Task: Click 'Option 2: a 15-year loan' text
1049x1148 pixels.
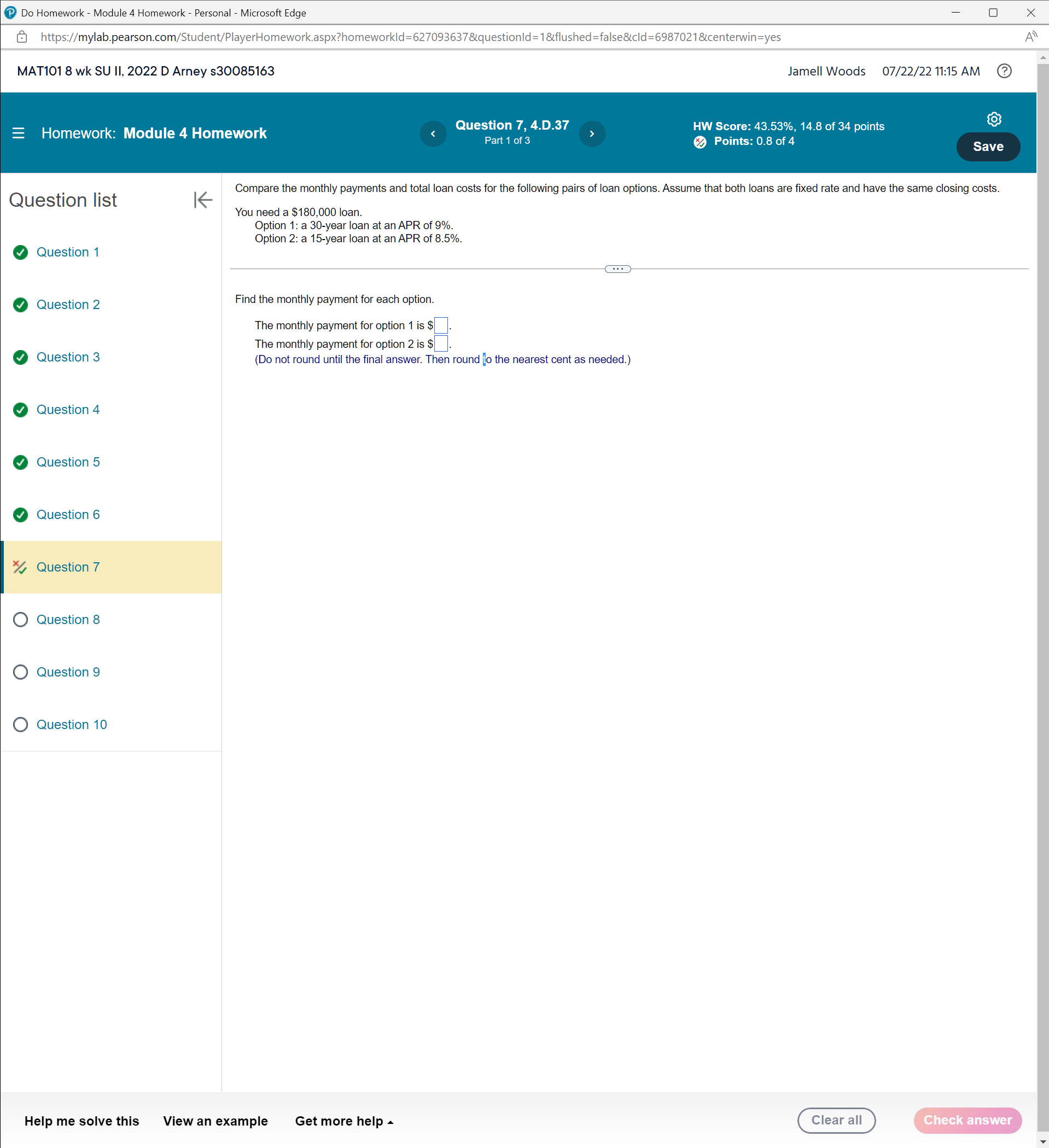Action: (x=358, y=238)
